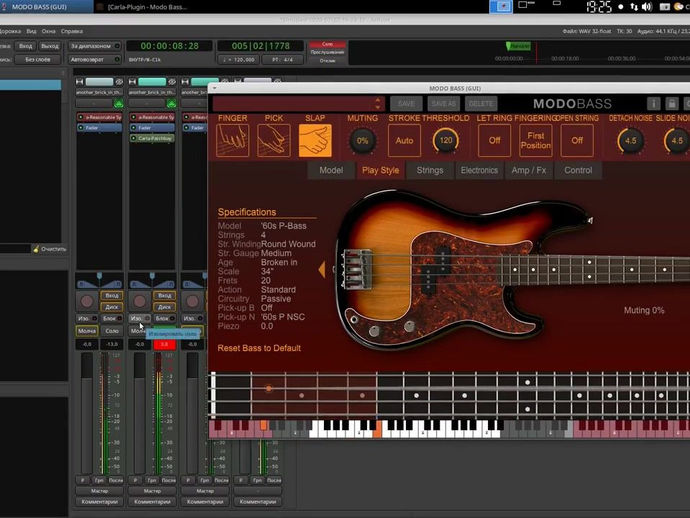Click the SAVE AS button
The image size is (690, 518).
click(444, 104)
